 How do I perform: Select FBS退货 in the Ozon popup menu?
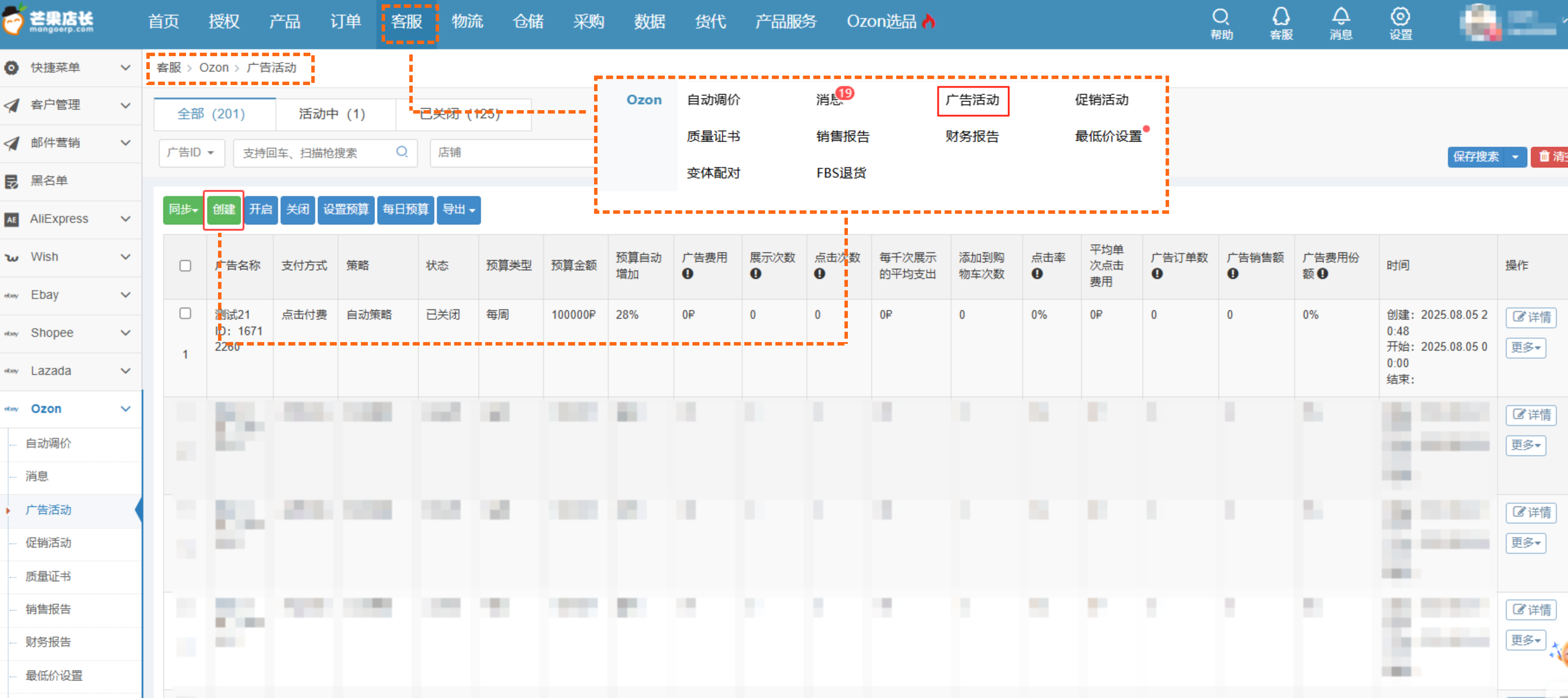tap(841, 173)
